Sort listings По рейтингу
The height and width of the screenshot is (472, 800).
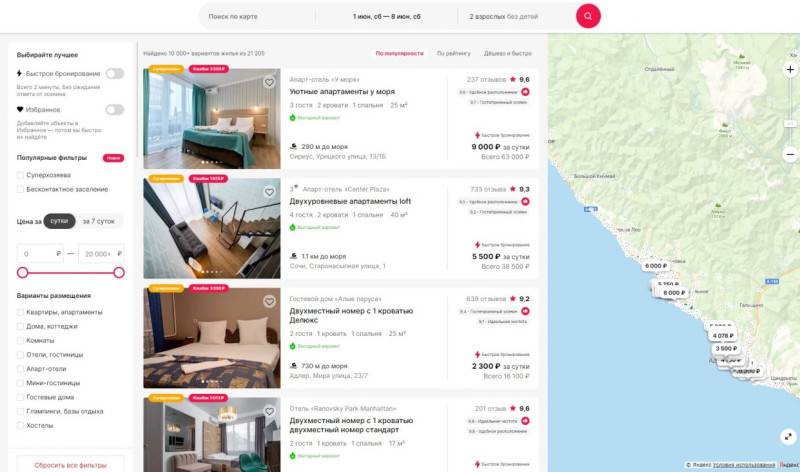(454, 53)
